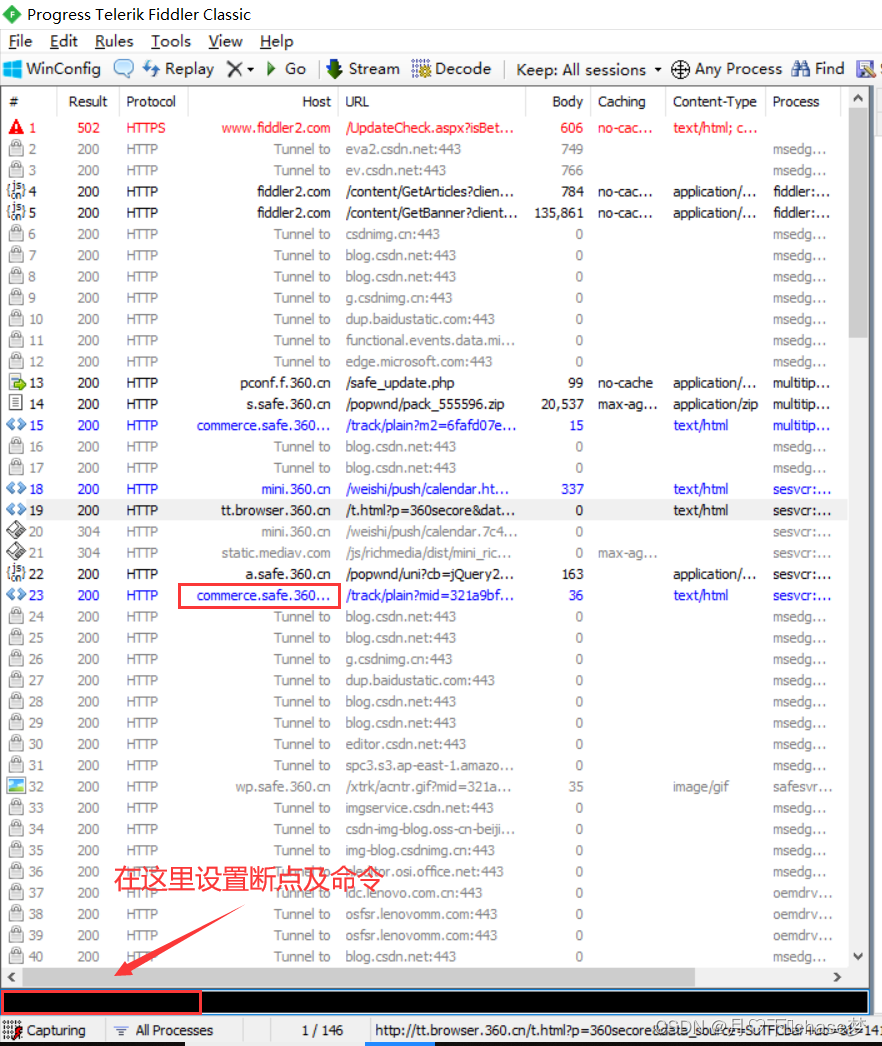Viewport: 882px width, 1046px height.
Task: Click the lock icon of session 40
Action: pyautogui.click(x=16, y=956)
